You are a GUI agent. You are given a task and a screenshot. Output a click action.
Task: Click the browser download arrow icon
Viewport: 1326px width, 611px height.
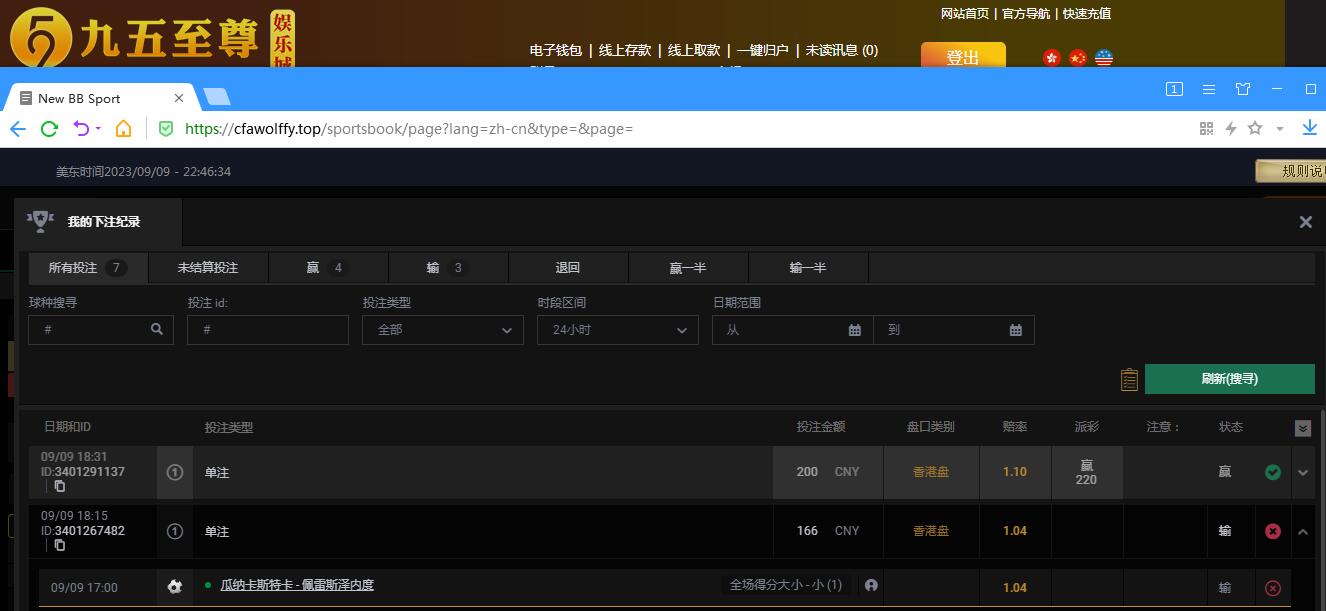[x=1310, y=128]
